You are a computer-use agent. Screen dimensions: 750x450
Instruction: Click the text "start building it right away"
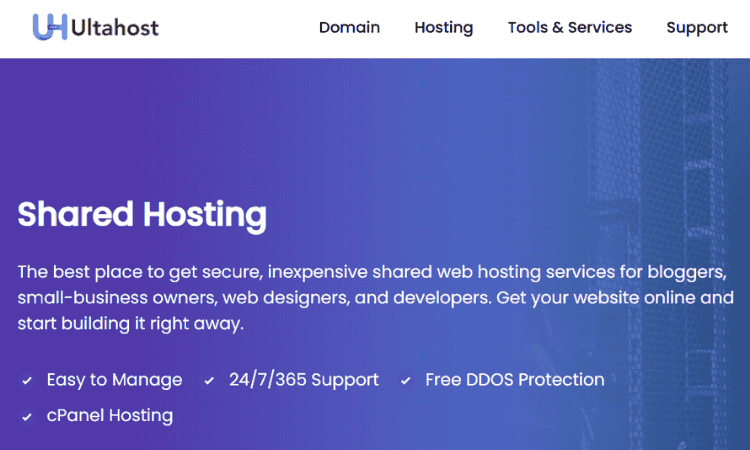pyautogui.click(x=130, y=324)
